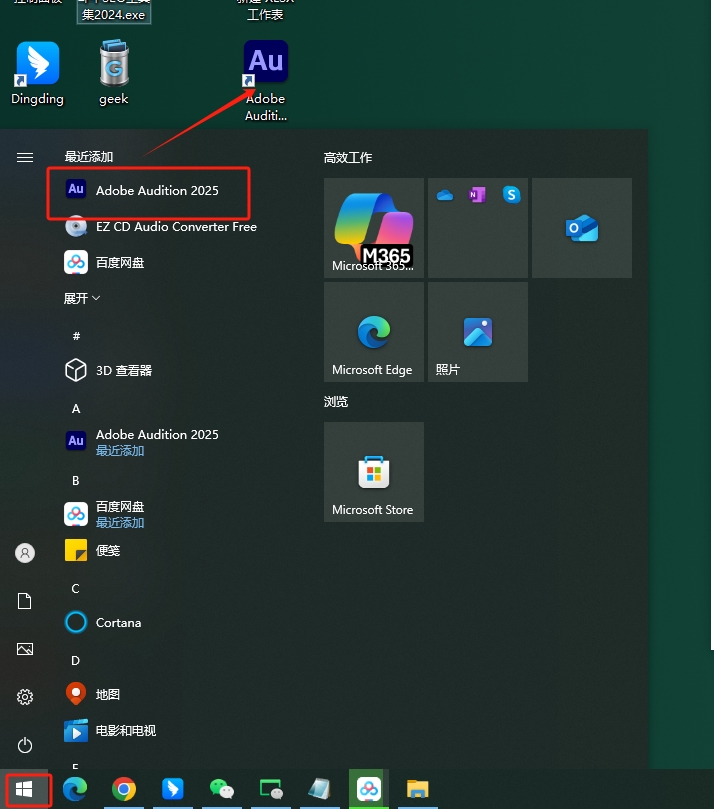The height and width of the screenshot is (809, 714).
Task: Open WeChat from the taskbar
Action: [222, 789]
